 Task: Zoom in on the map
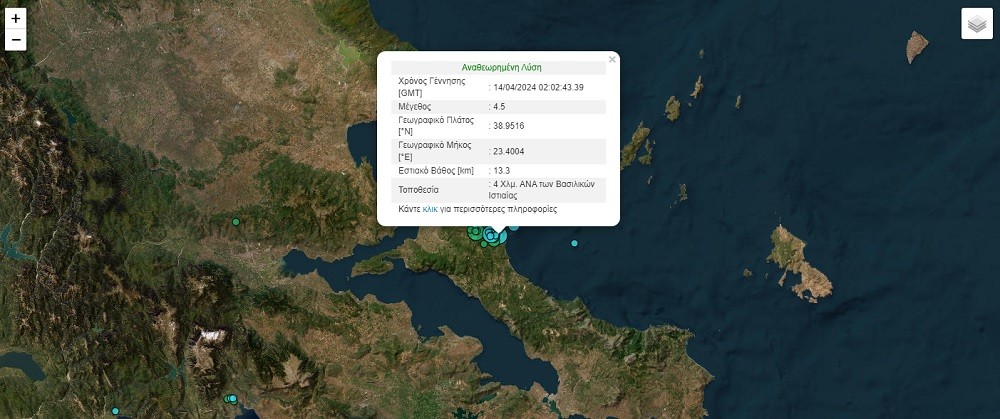pyautogui.click(x=15, y=18)
